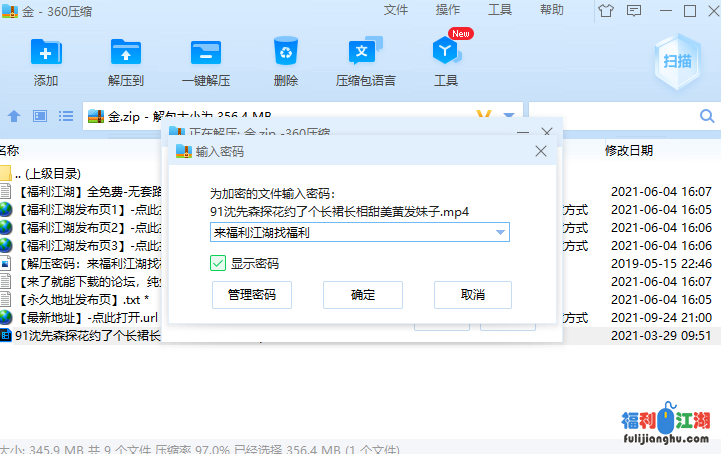Expand the archive path address dropdown

[509, 115]
